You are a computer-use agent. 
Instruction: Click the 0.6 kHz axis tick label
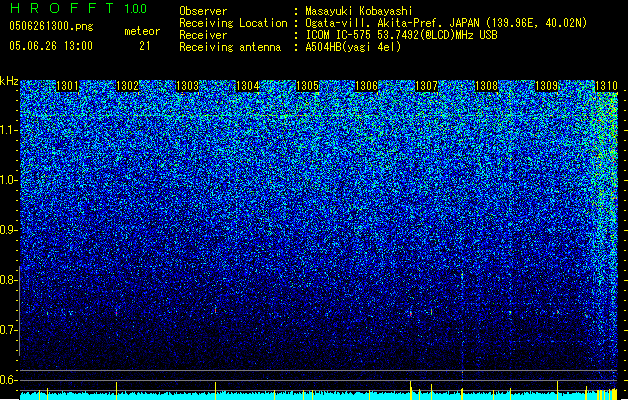(x=8, y=380)
